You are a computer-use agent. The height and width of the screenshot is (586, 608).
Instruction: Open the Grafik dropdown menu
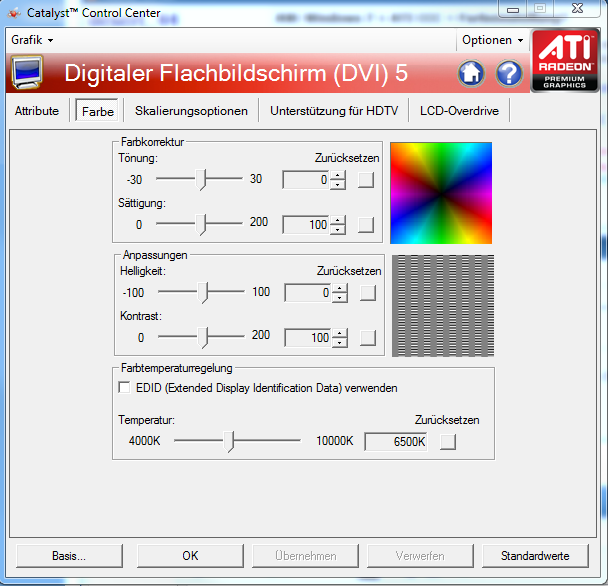tap(32, 40)
